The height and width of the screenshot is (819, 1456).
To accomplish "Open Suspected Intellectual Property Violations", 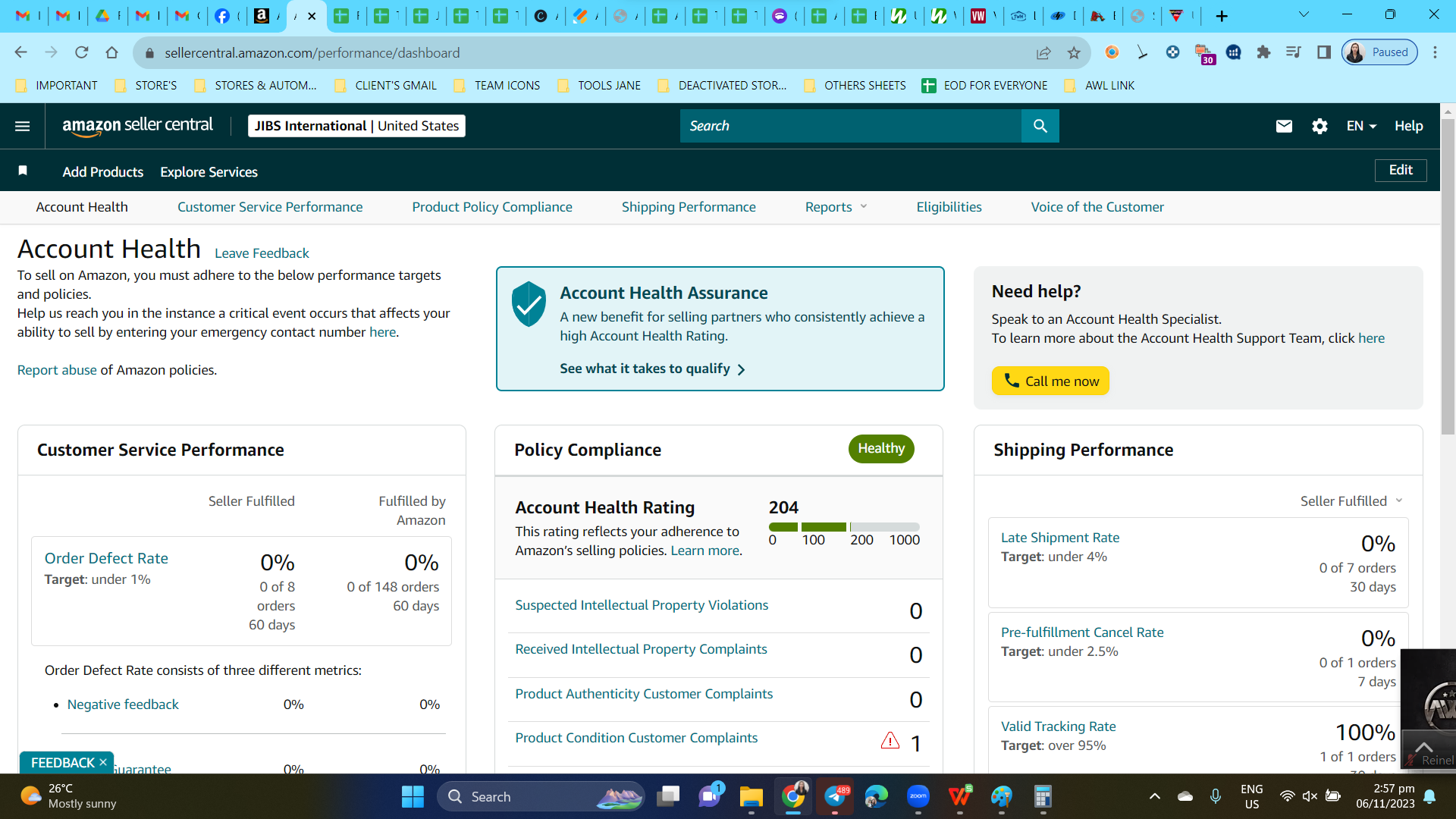I will [642, 605].
